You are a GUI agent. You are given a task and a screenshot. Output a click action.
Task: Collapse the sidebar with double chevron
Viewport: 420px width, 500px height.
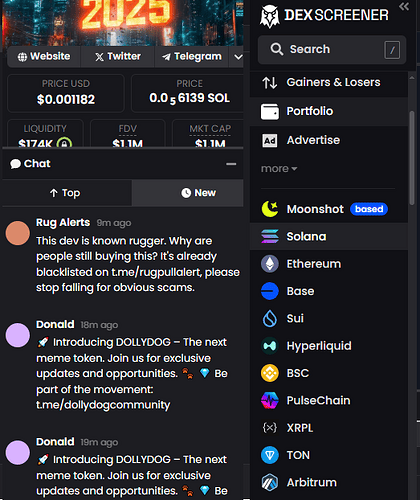coord(404,6)
